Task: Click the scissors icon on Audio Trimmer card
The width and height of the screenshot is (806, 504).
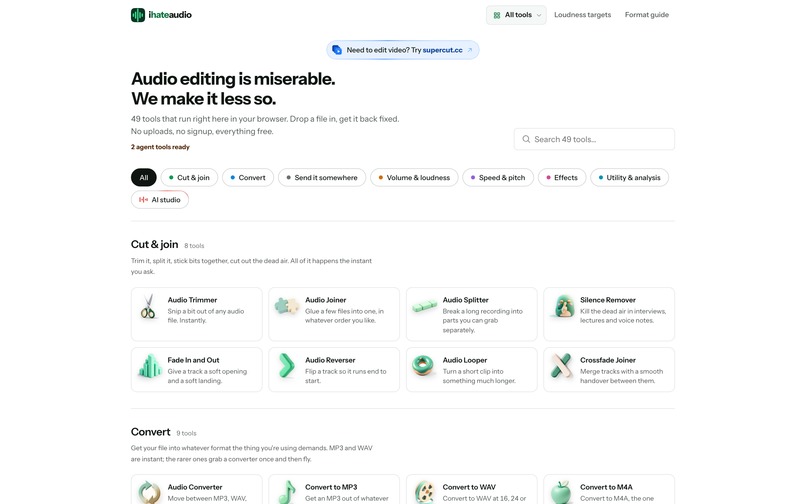Action: click(148, 306)
